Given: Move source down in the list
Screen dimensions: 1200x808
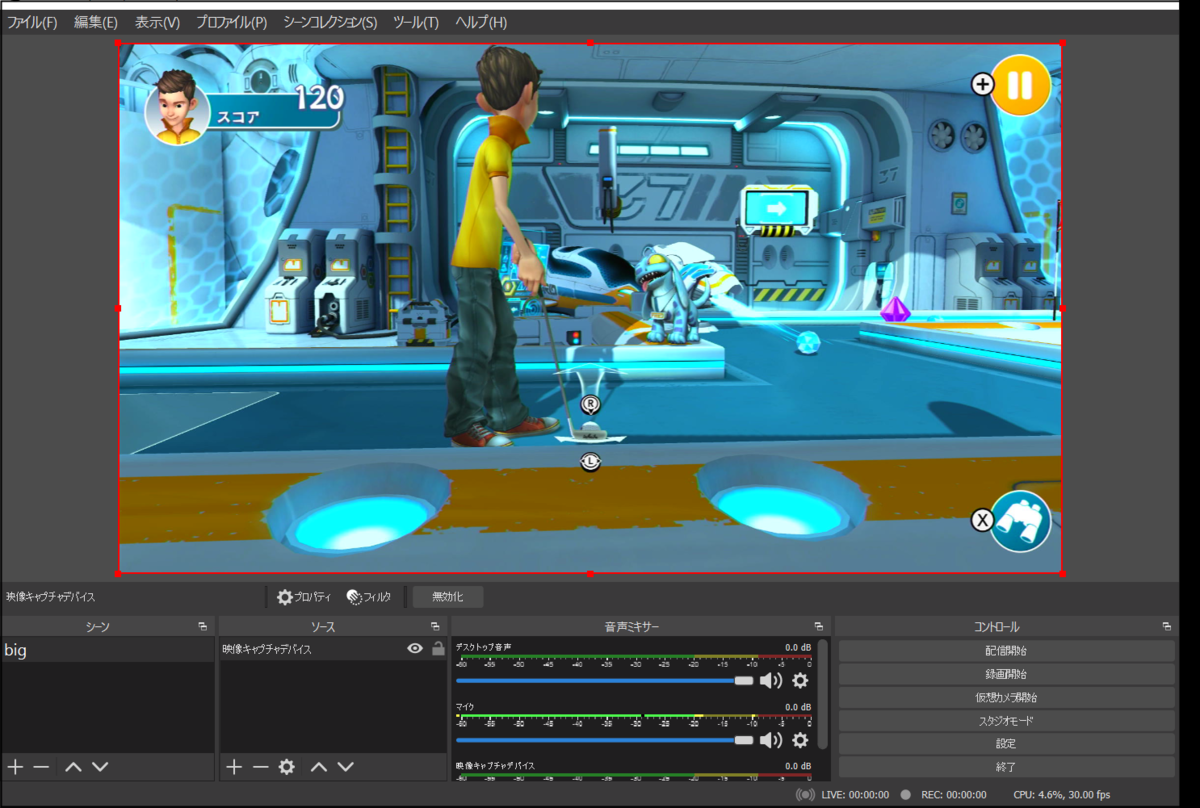Looking at the screenshot, I should 345,767.
